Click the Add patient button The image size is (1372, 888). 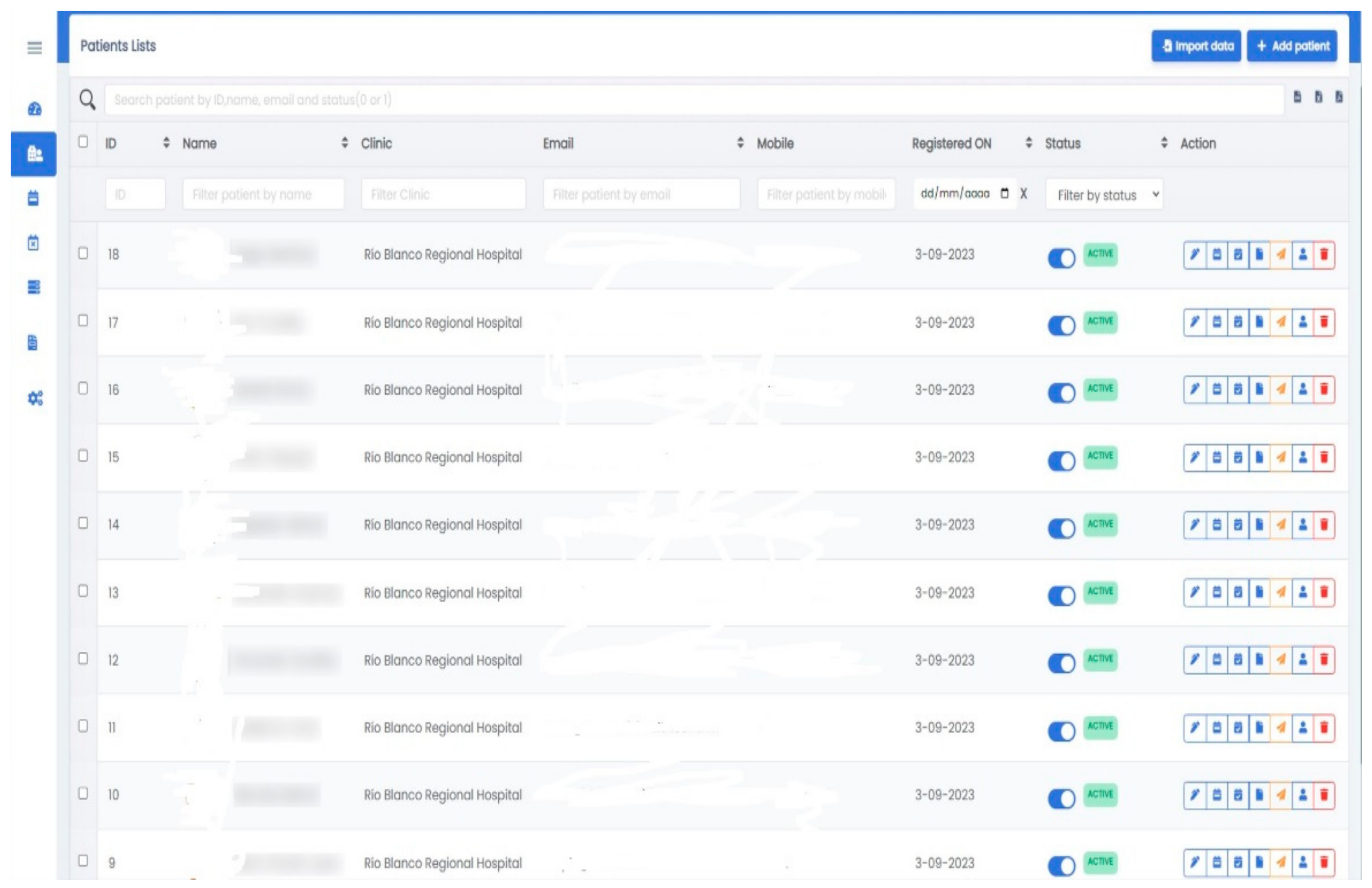coord(1292,46)
